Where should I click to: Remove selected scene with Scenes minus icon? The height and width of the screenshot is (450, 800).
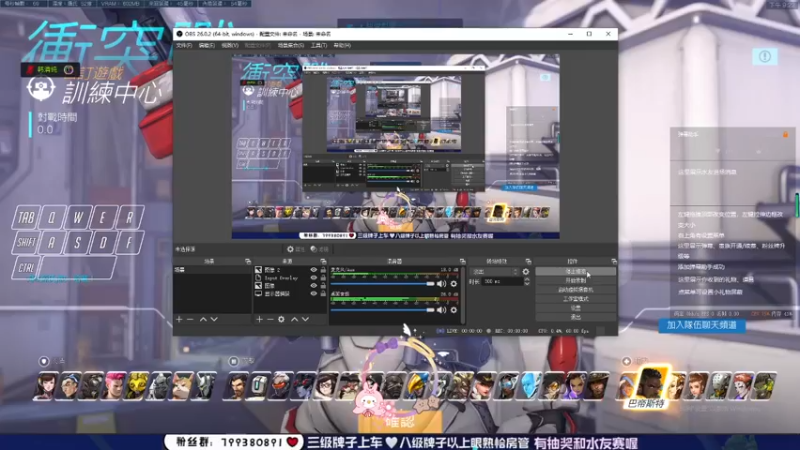pyautogui.click(x=190, y=319)
